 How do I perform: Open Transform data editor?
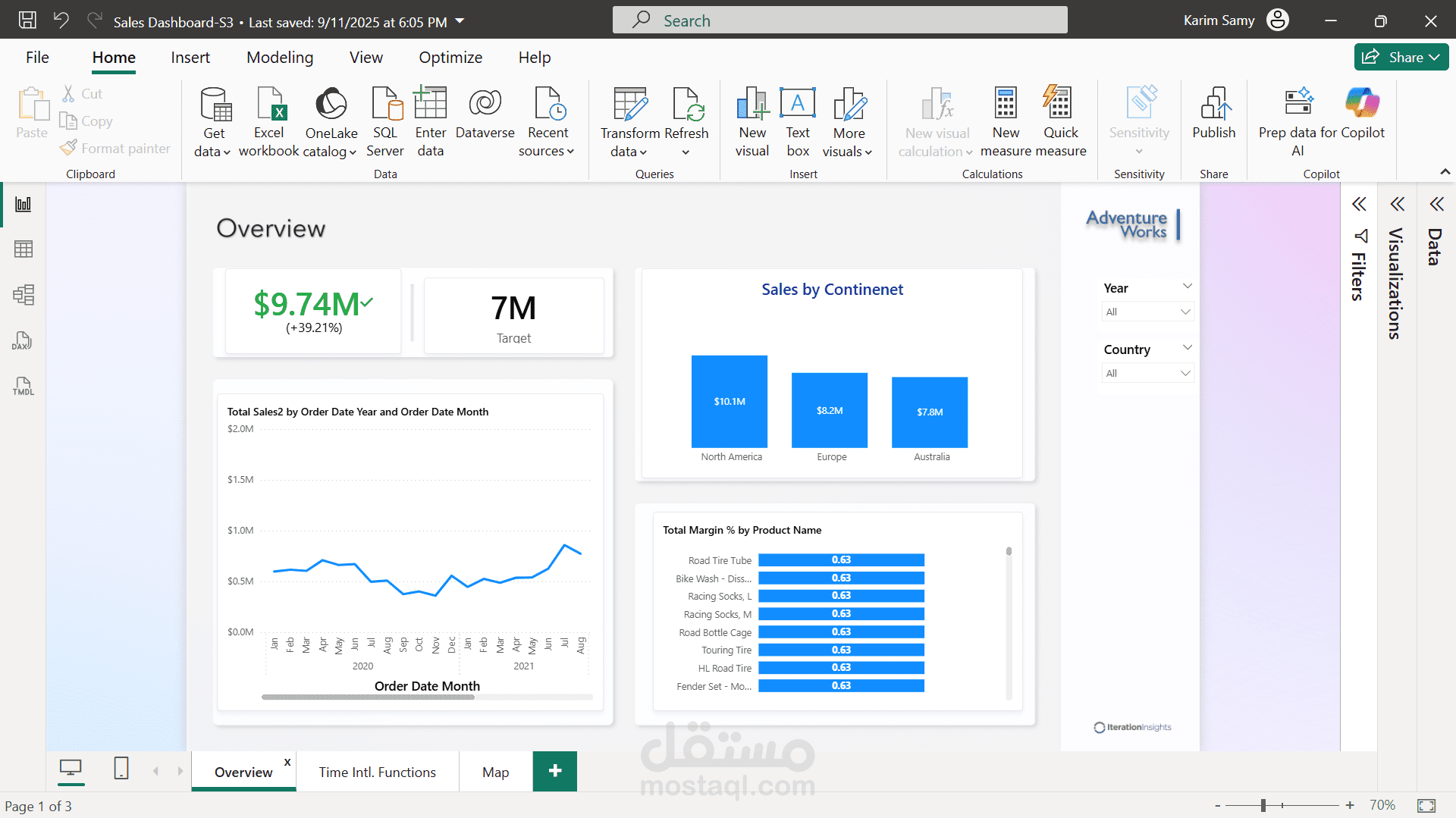629,105
